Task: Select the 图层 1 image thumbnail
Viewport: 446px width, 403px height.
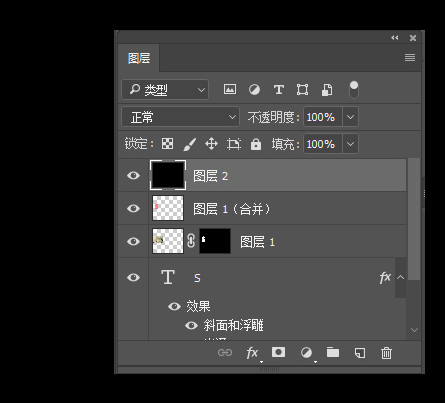Action: [168, 241]
